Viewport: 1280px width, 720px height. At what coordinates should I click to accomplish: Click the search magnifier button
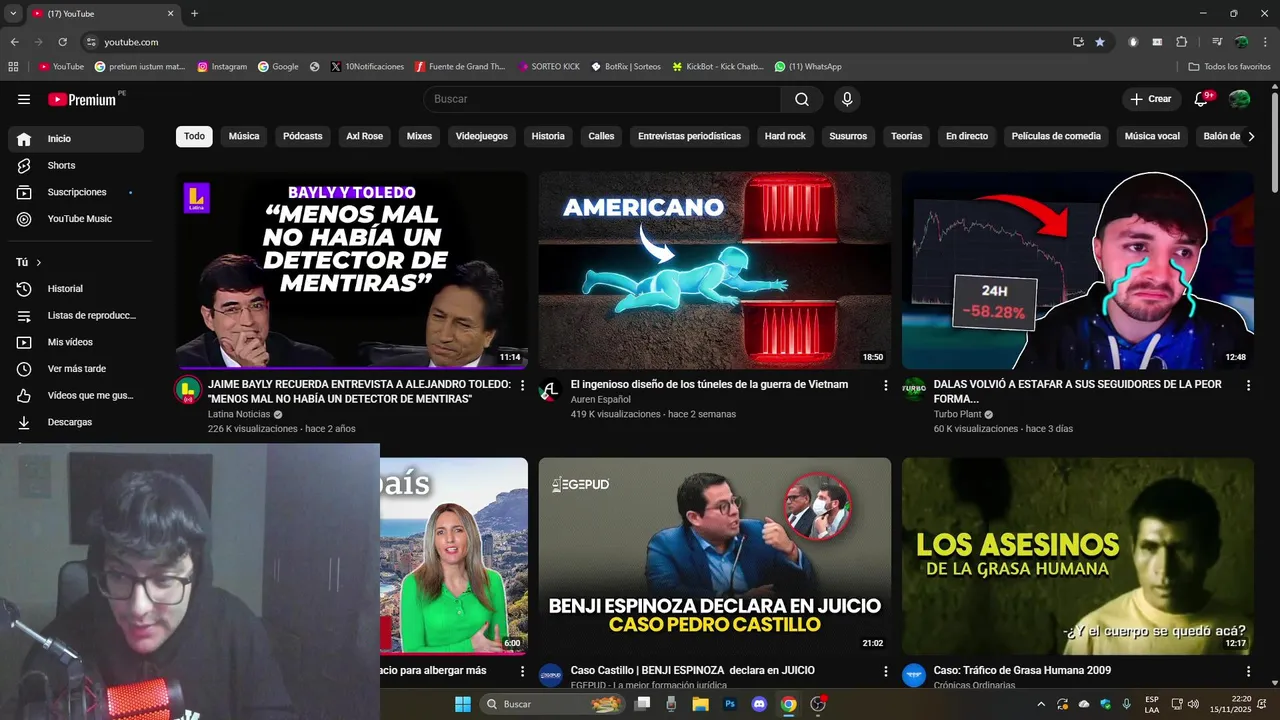point(802,99)
